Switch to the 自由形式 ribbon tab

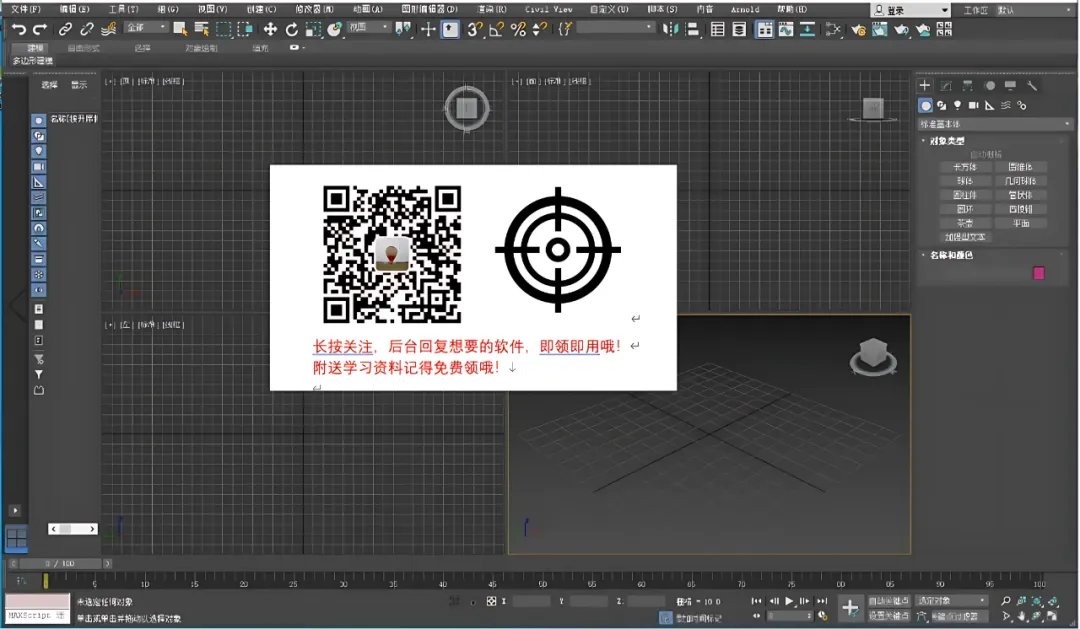pyautogui.click(x=83, y=48)
